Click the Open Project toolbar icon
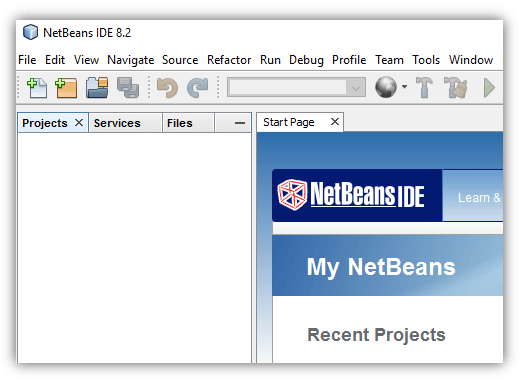This screenshot has width=520, height=383. click(97, 88)
